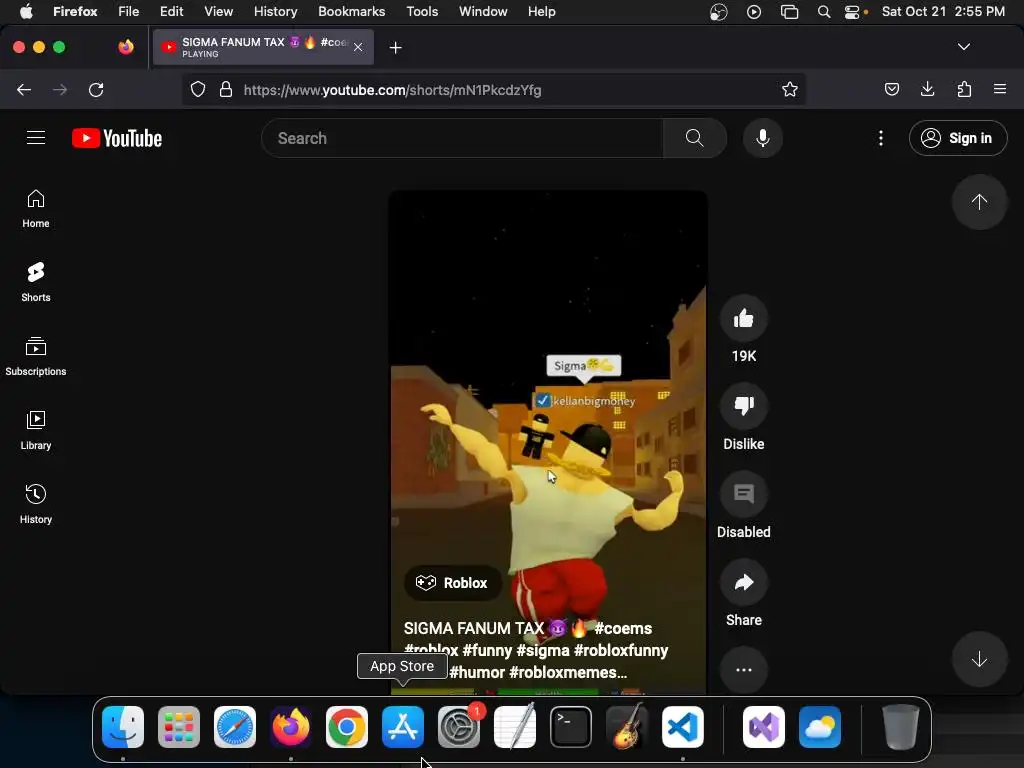1024x768 pixels.
Task: Go to Home in YouTube sidebar
Action: click(x=36, y=209)
